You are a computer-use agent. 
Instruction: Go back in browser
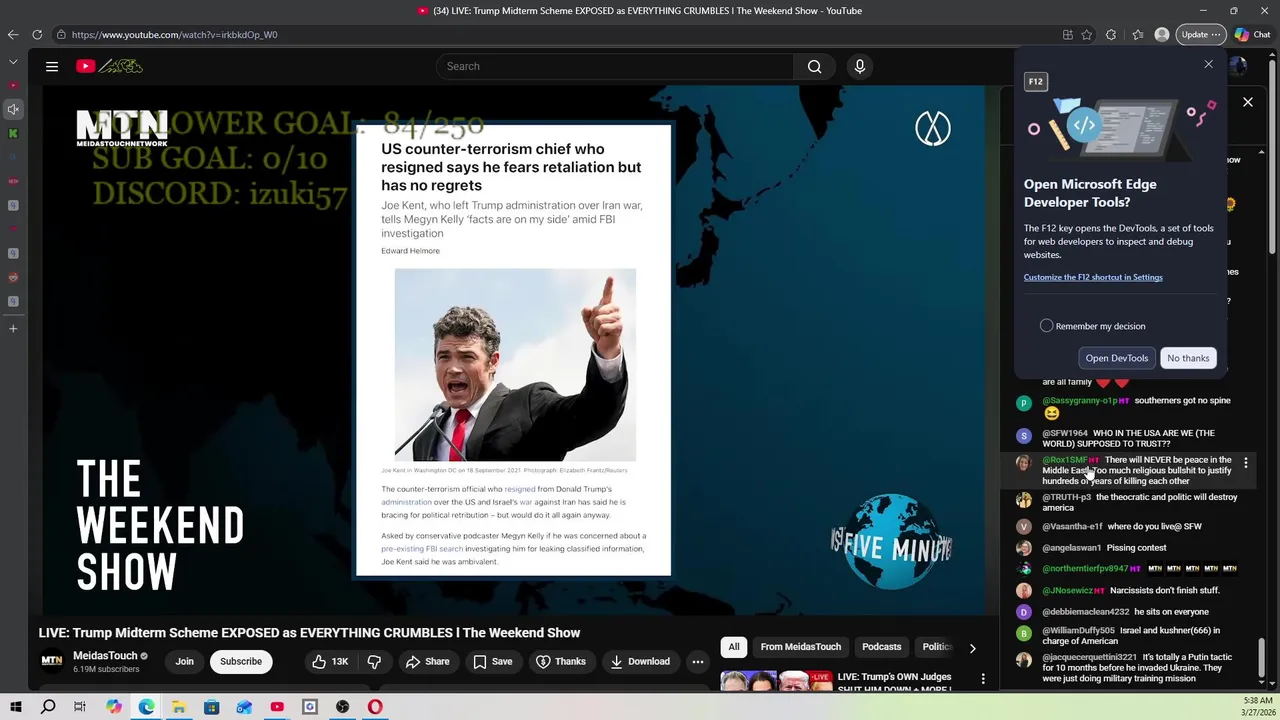pos(13,35)
